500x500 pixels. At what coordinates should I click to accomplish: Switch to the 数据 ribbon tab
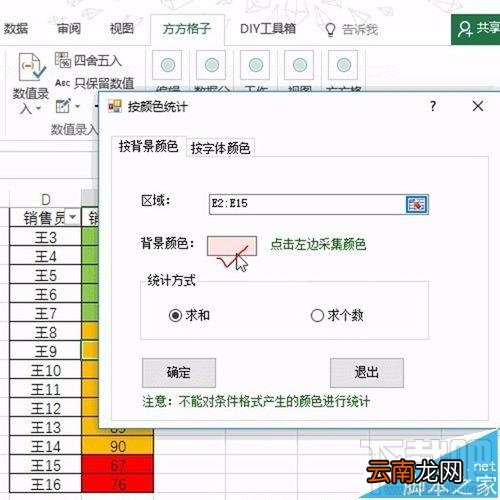(16, 29)
